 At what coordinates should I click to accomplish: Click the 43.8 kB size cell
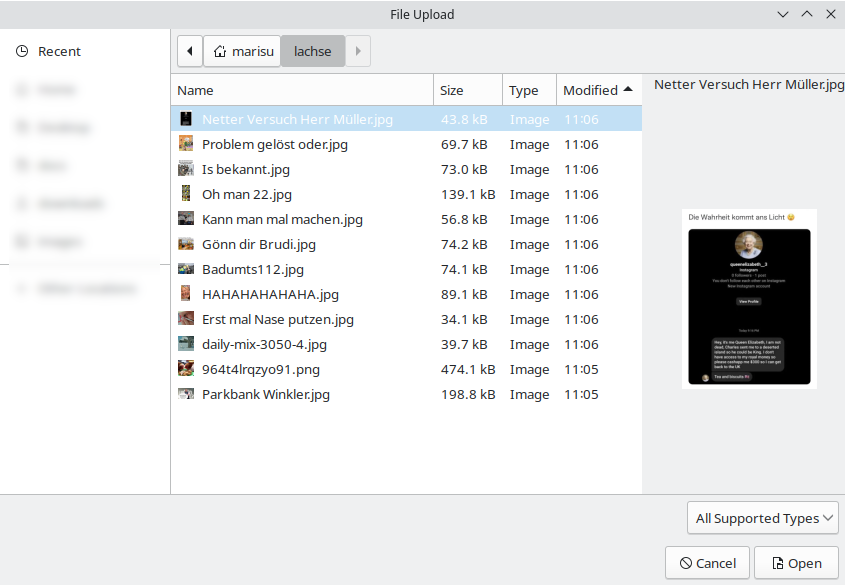point(464,119)
